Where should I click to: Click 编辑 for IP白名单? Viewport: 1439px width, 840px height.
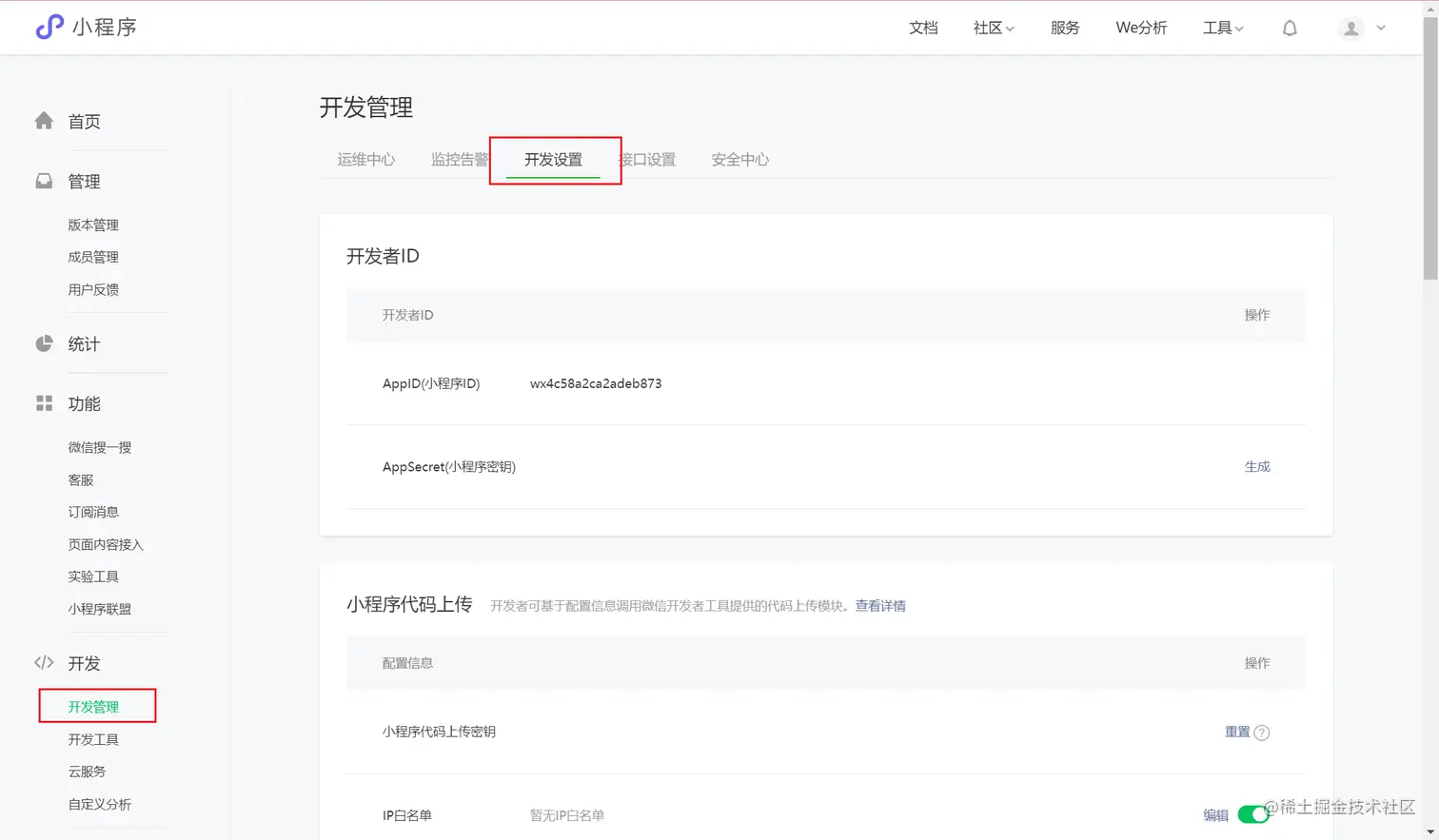point(1215,815)
